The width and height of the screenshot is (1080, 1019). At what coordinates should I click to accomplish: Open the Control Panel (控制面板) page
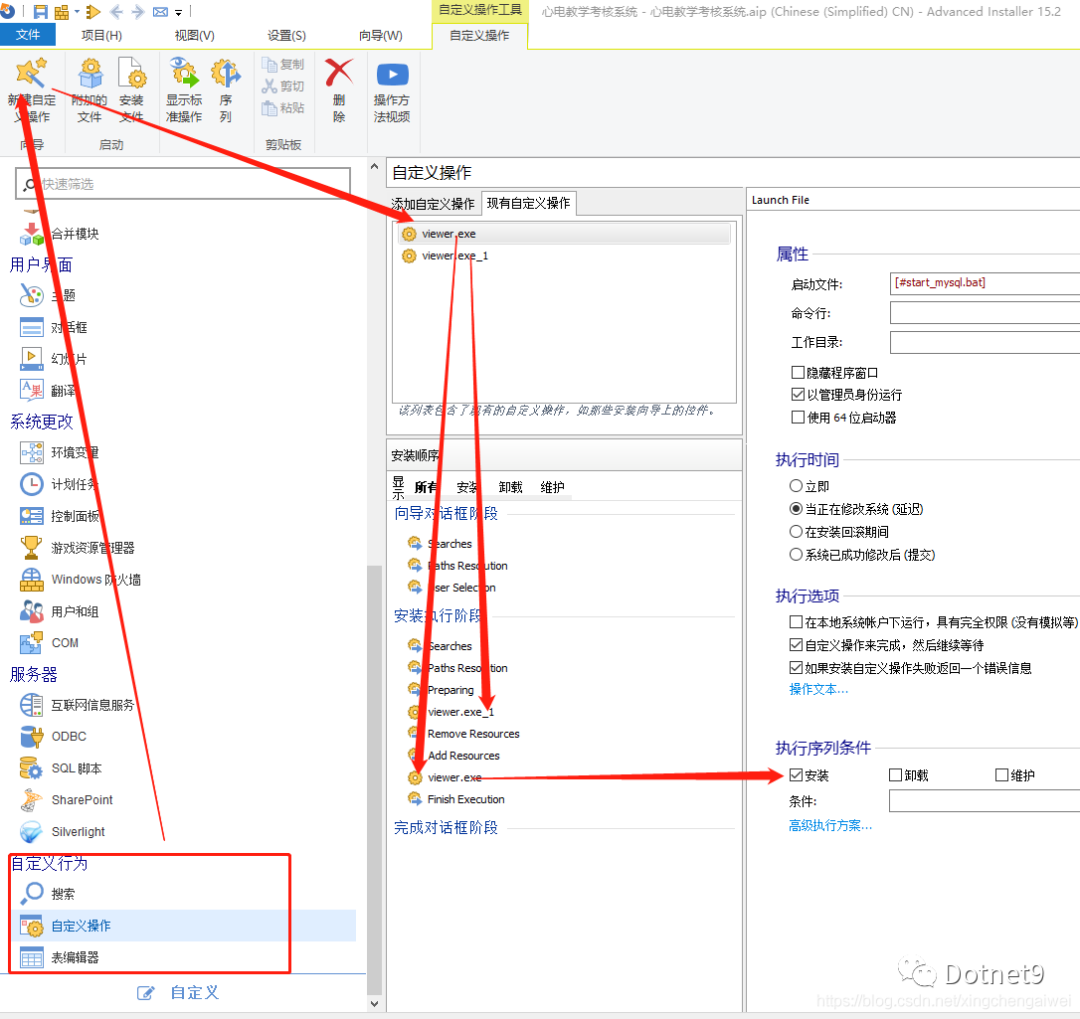(59, 516)
